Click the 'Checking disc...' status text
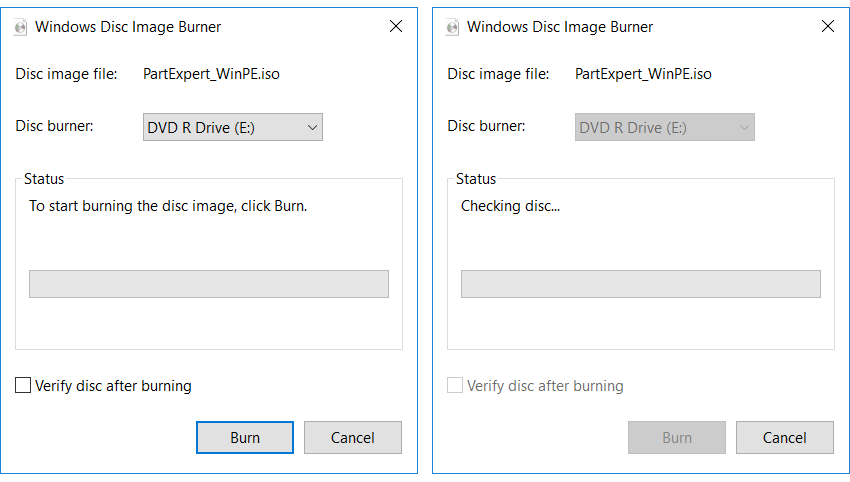The width and height of the screenshot is (850, 482). click(x=510, y=206)
